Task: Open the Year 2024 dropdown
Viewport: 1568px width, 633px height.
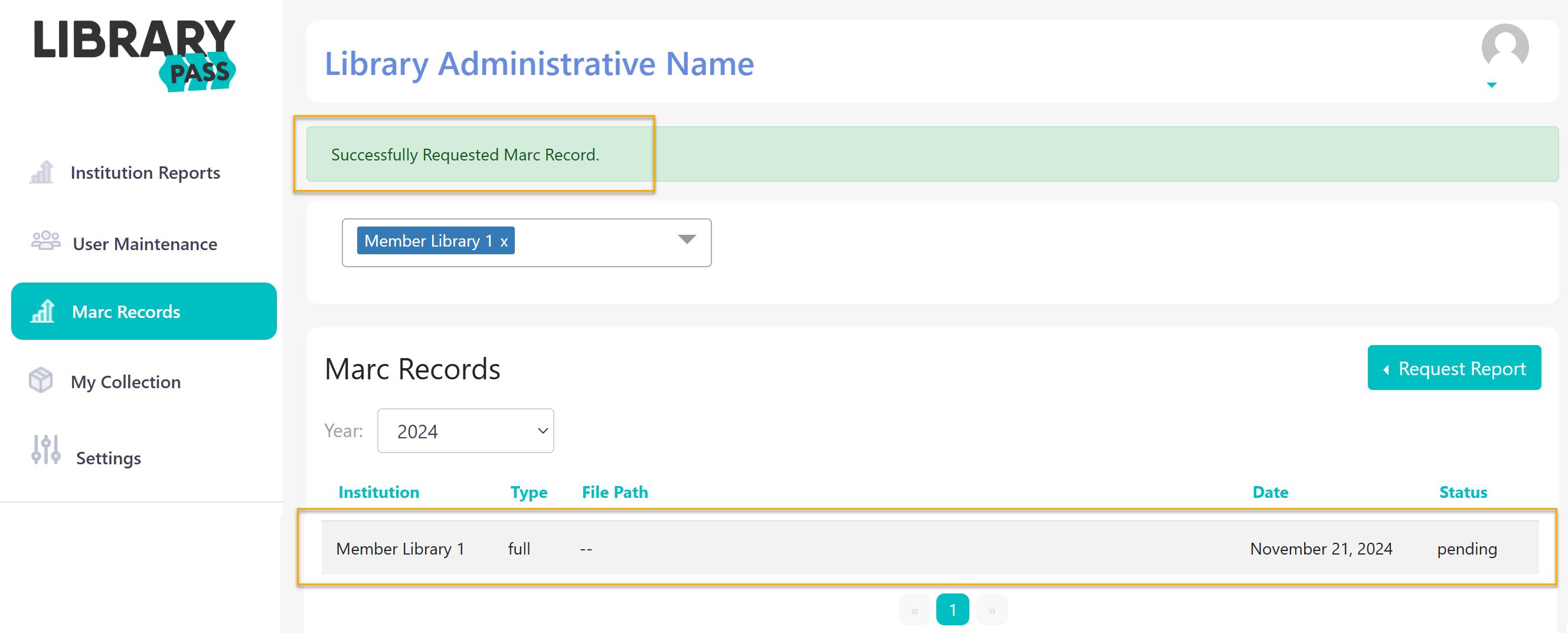Action: pyautogui.click(x=465, y=431)
